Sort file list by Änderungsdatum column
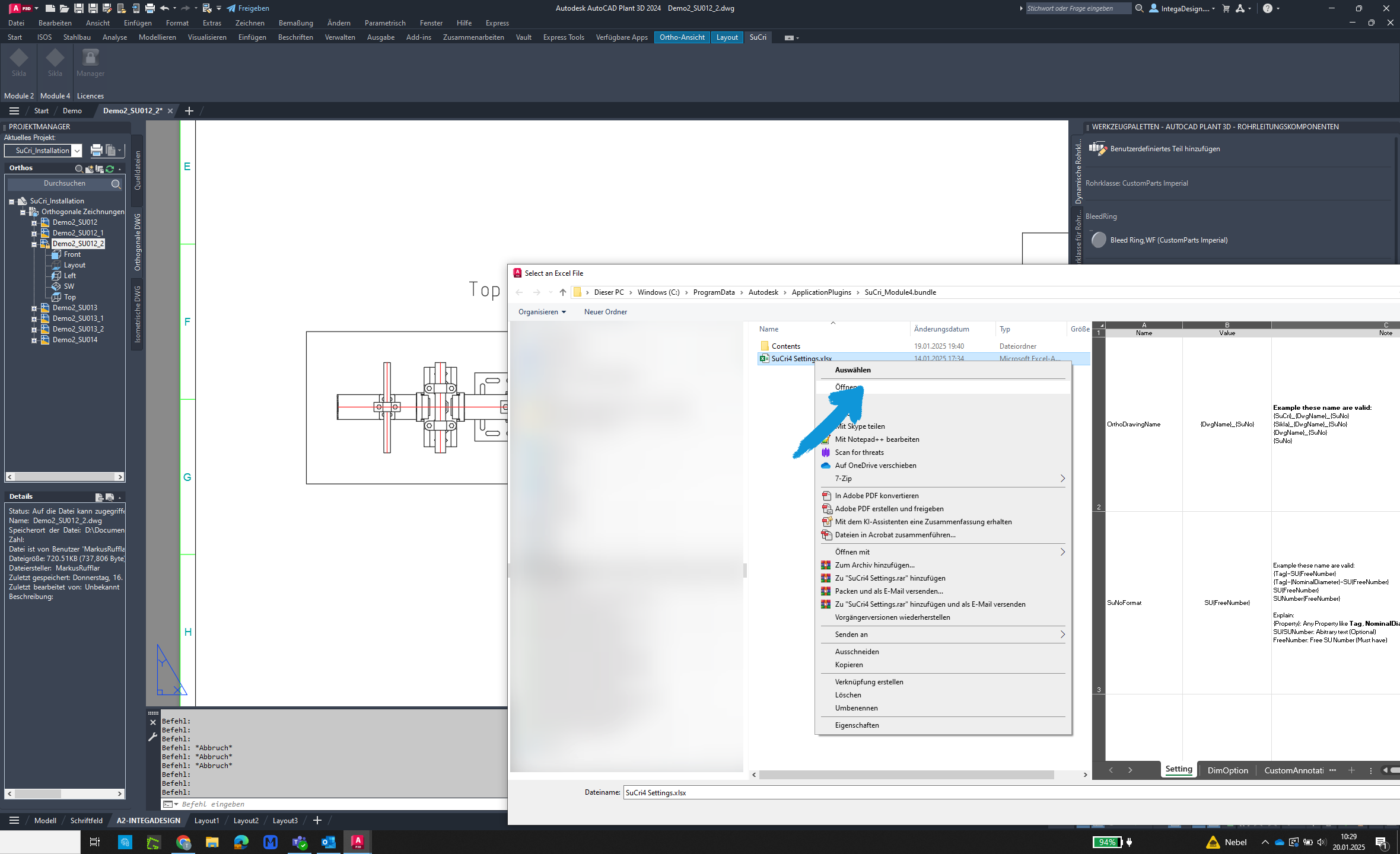The image size is (1400, 854). click(x=941, y=329)
